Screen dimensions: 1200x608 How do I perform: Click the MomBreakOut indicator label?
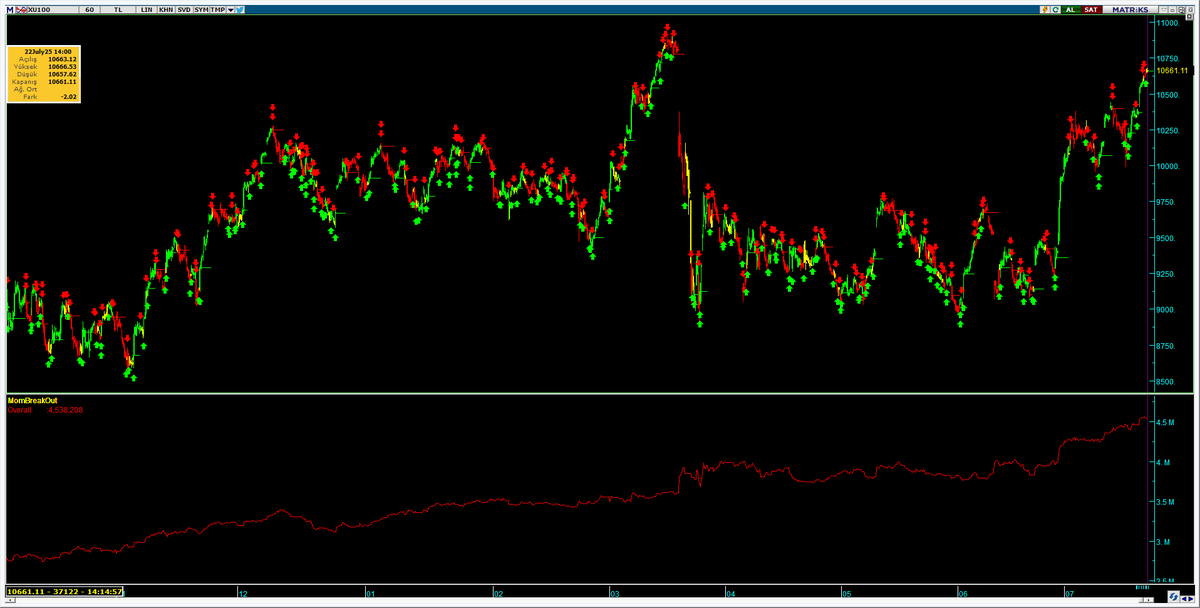[33, 400]
